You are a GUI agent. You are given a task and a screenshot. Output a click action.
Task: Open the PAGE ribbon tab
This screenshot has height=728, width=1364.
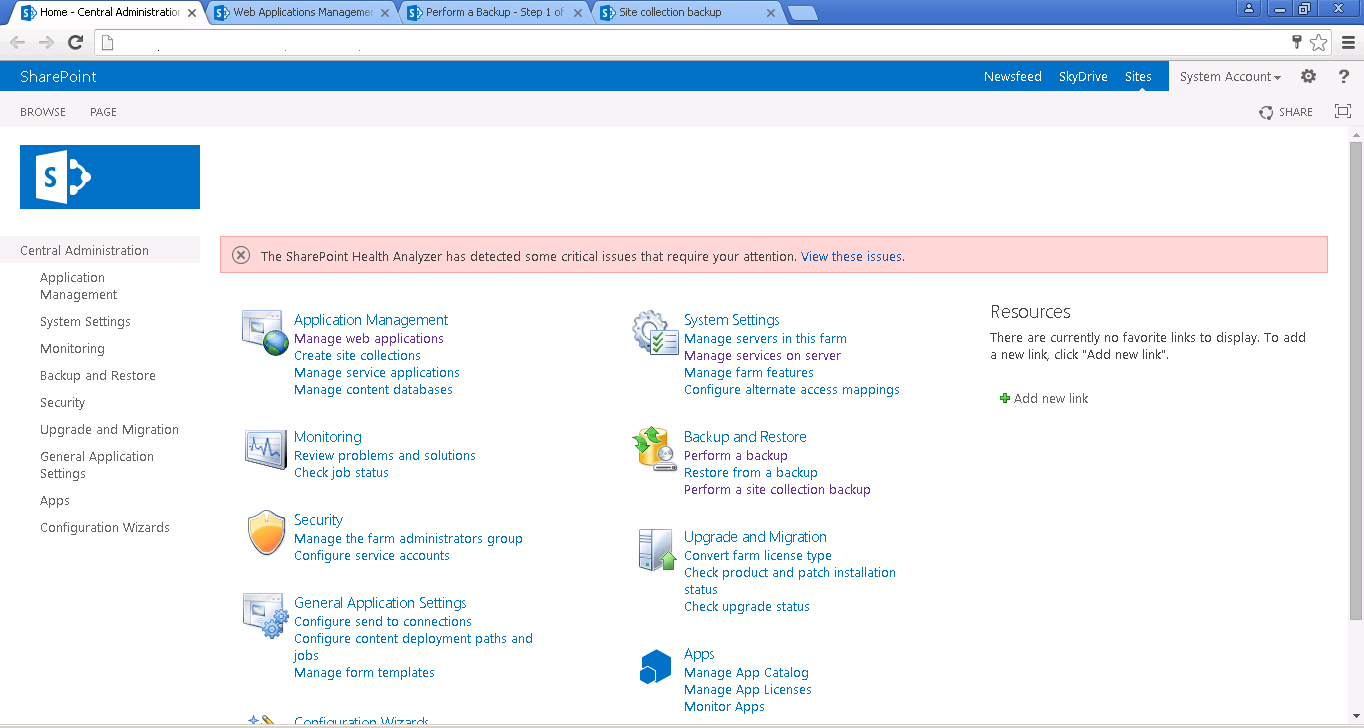(x=103, y=112)
